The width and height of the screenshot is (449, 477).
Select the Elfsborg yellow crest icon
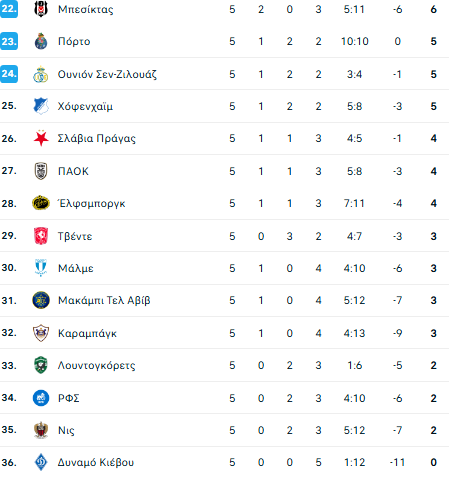pos(41,203)
